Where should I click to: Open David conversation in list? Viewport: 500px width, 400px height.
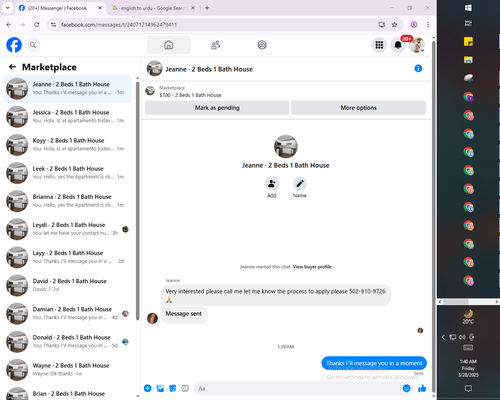pos(67,285)
